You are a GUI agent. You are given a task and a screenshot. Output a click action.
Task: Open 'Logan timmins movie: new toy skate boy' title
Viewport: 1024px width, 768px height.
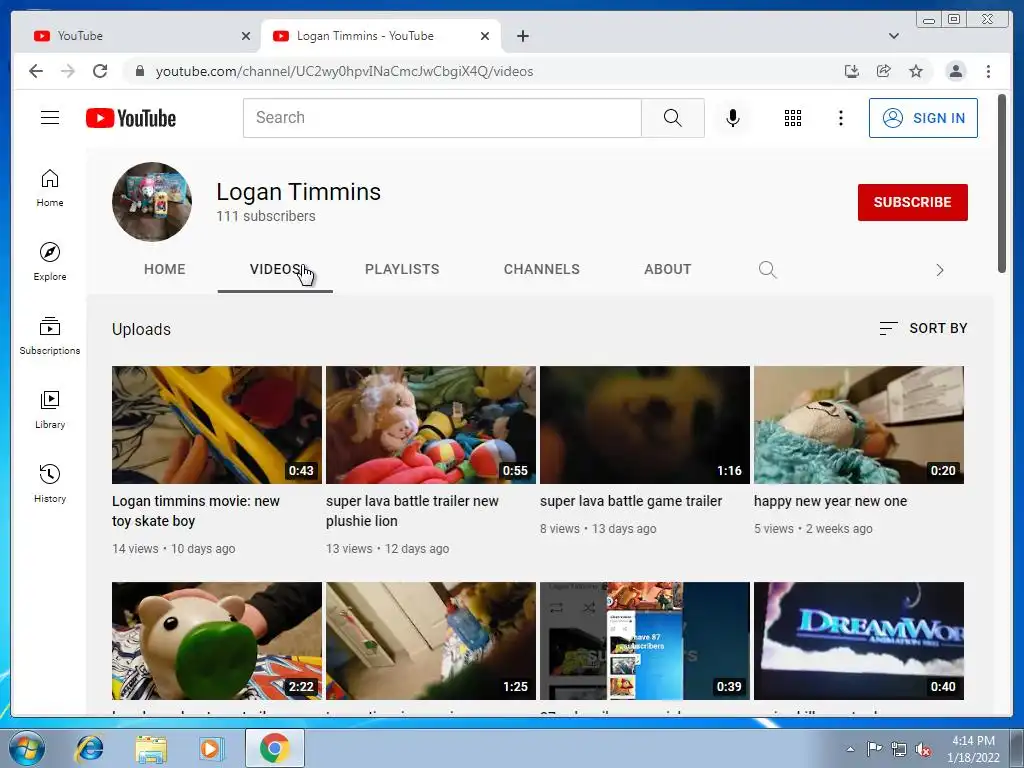click(196, 511)
